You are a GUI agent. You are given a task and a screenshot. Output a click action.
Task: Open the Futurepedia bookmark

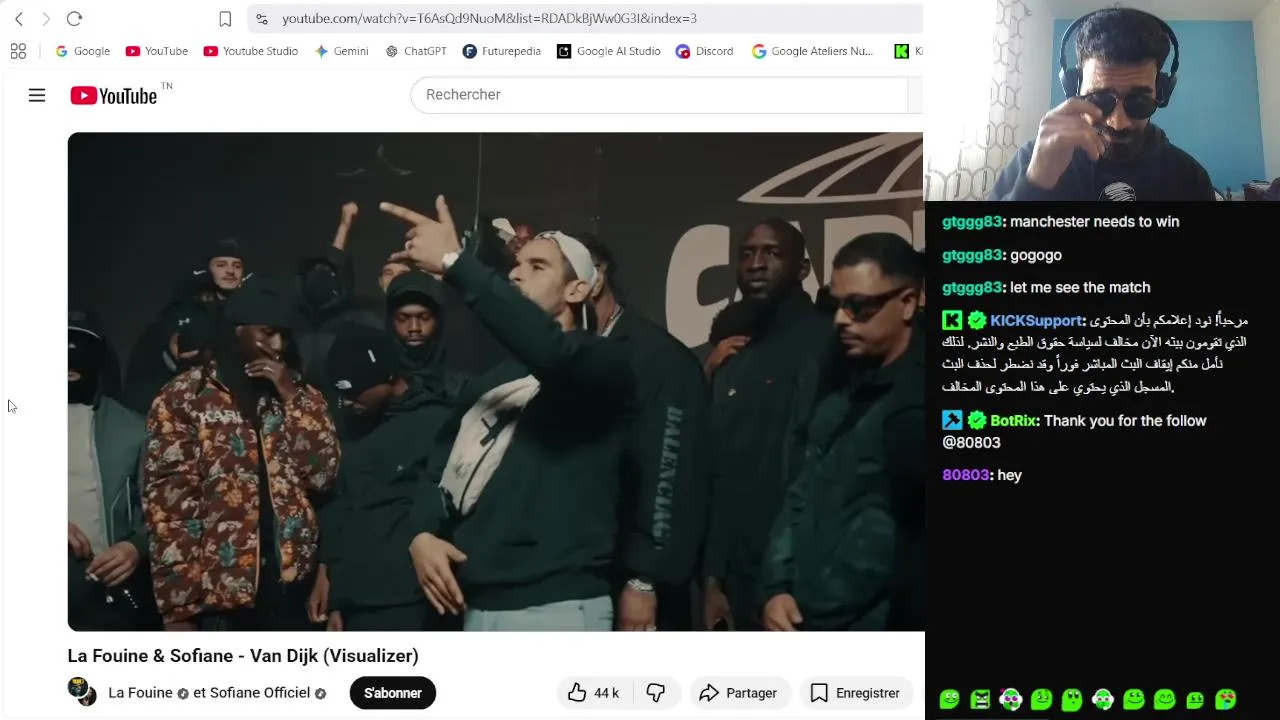click(x=502, y=51)
